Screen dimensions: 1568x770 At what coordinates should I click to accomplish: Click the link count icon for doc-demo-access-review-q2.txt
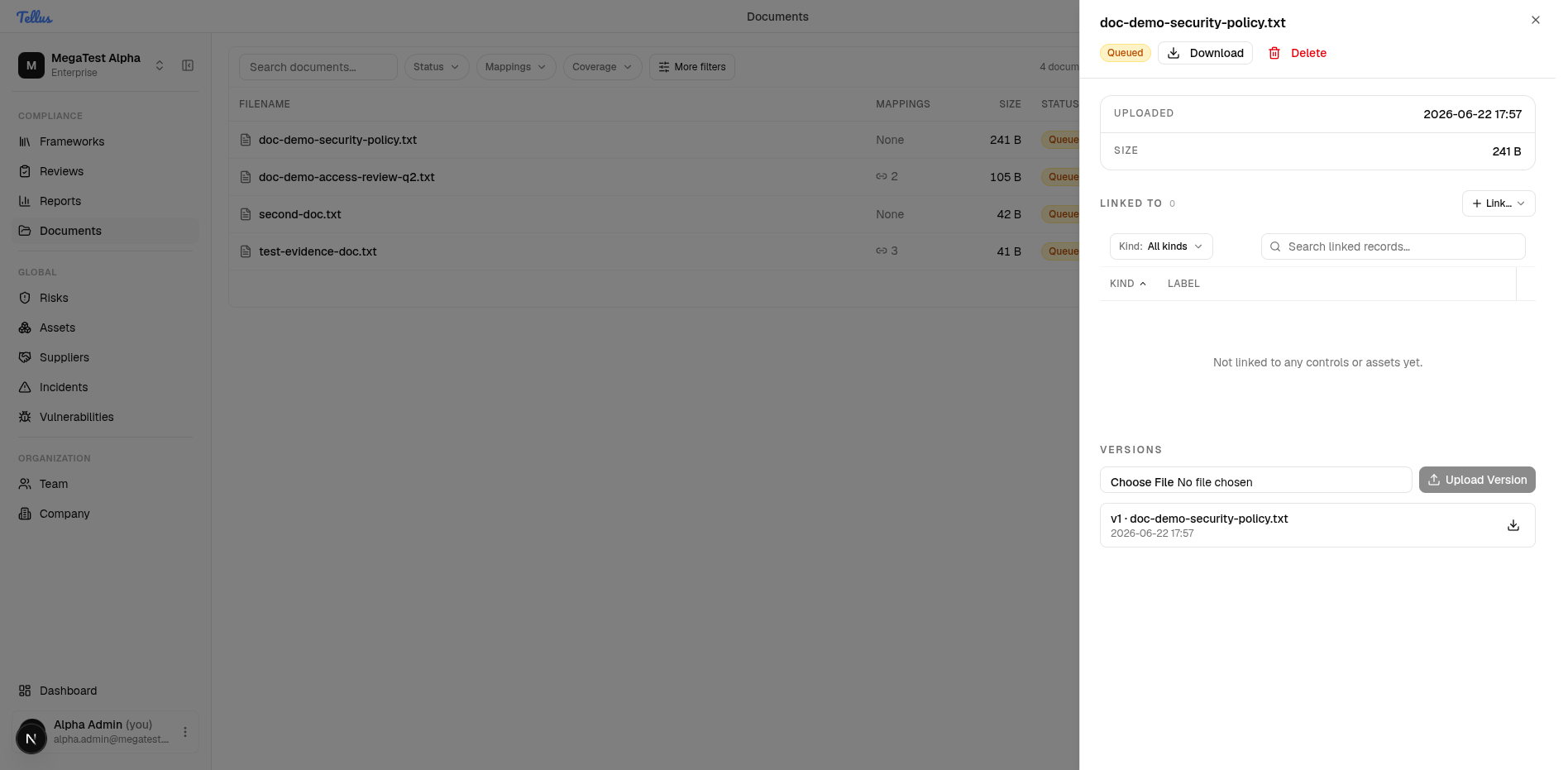[x=882, y=177]
